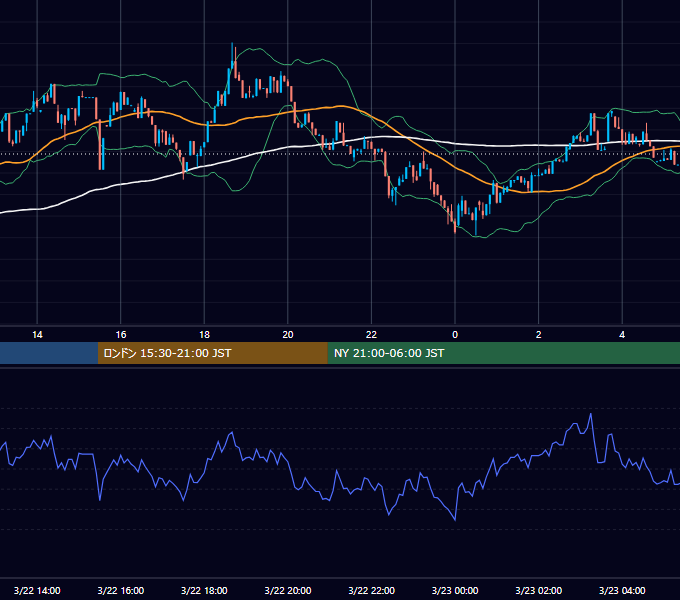Image resolution: width=680 pixels, height=600 pixels.
Task: Click the time axis label 14
Action: pos(37,335)
